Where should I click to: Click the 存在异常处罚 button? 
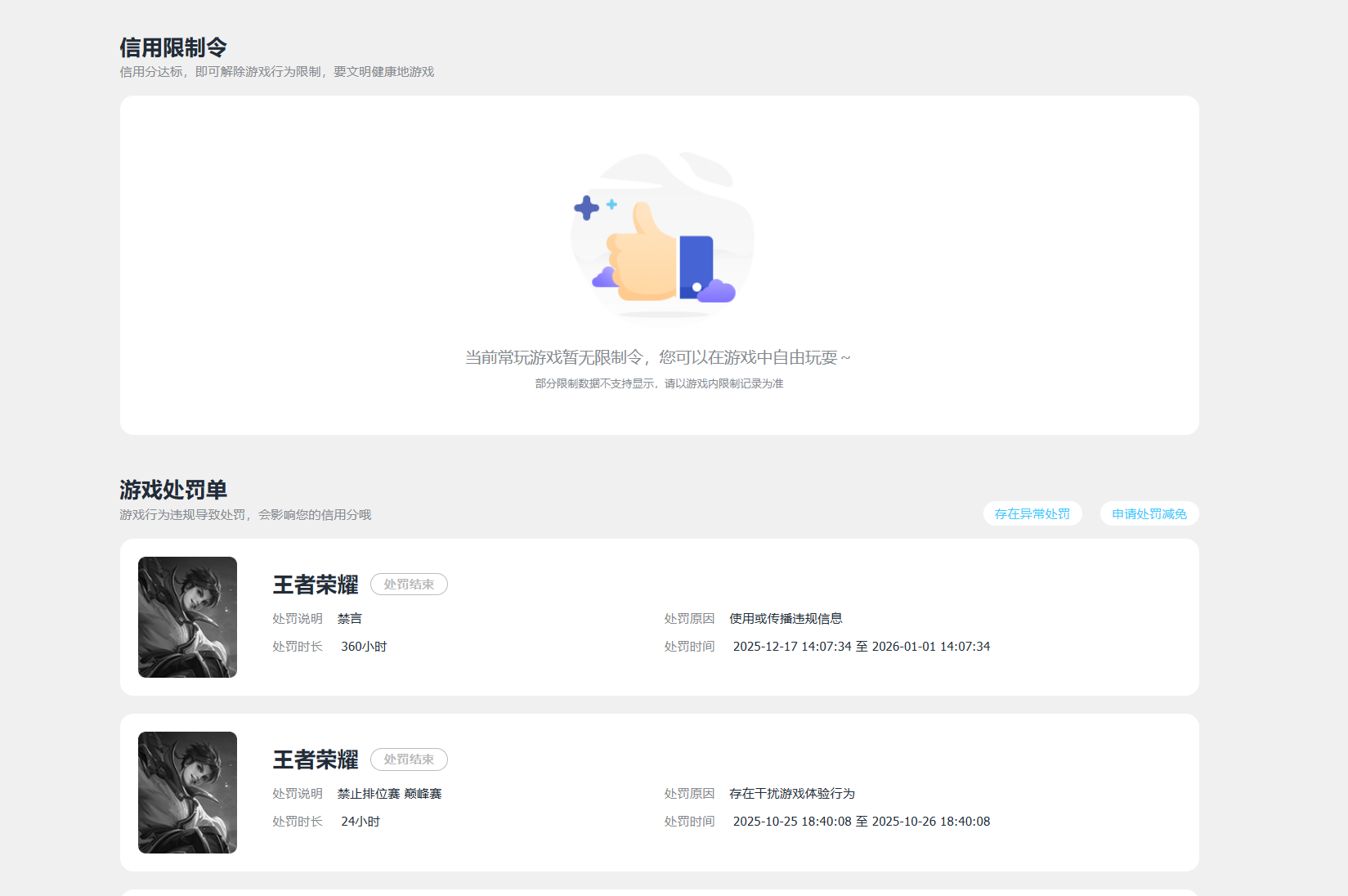[x=1032, y=513]
